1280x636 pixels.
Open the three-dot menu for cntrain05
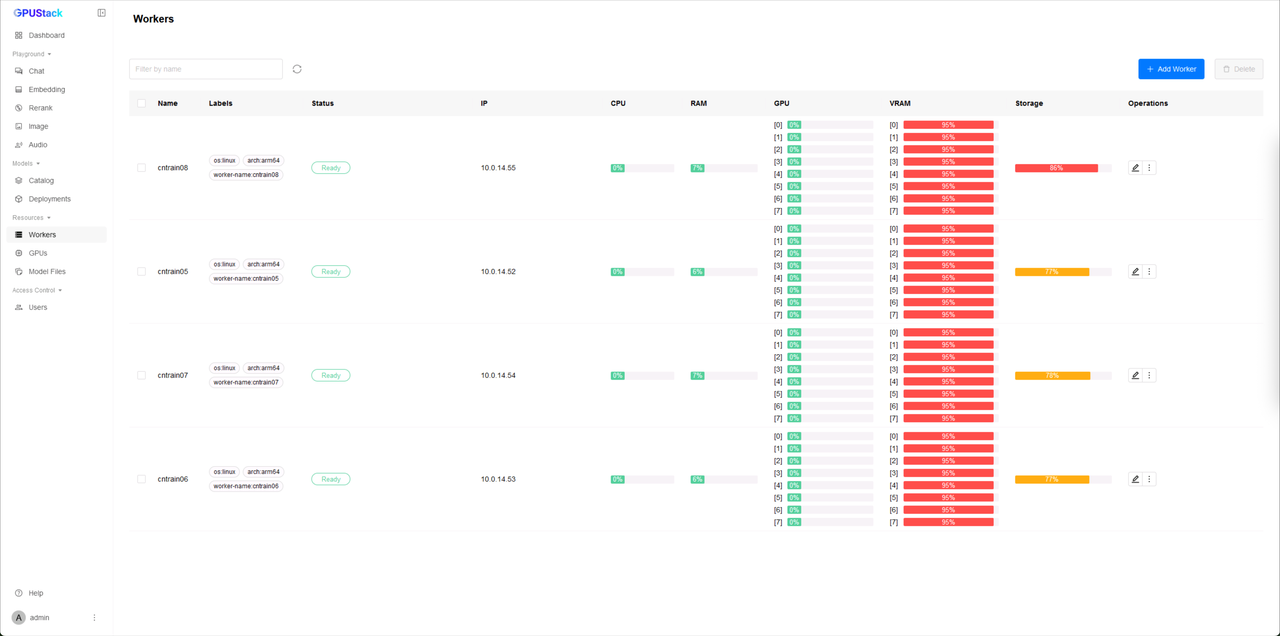1149,272
